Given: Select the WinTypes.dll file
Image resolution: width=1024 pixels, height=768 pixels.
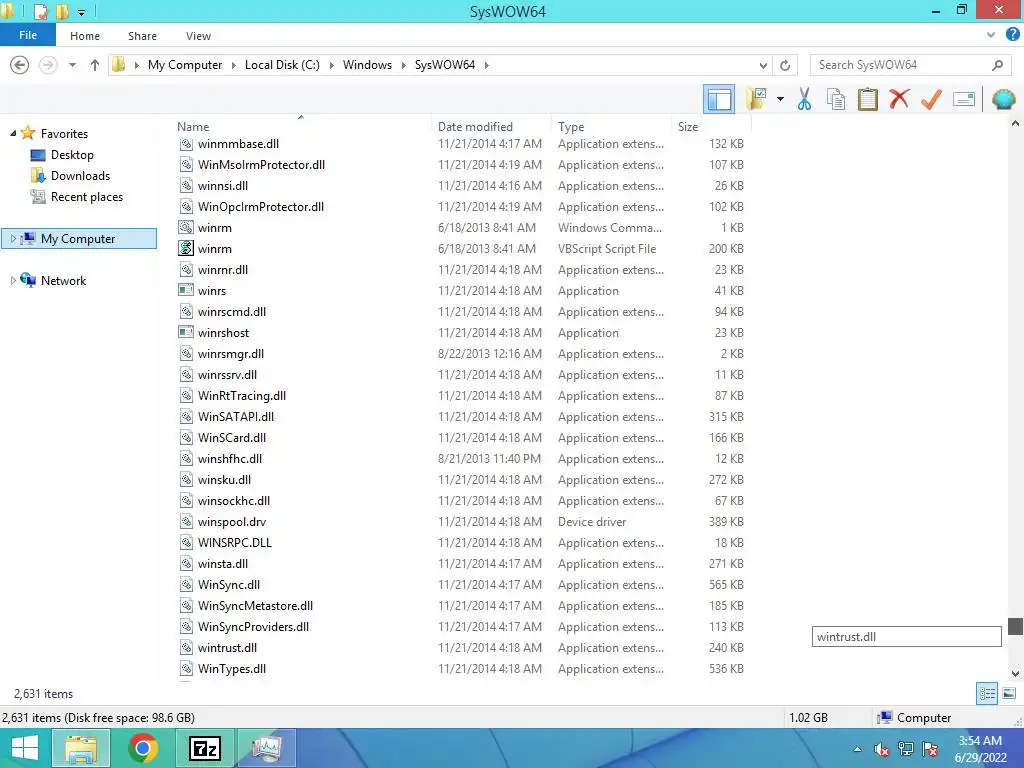Looking at the screenshot, I should pyautogui.click(x=232, y=669).
